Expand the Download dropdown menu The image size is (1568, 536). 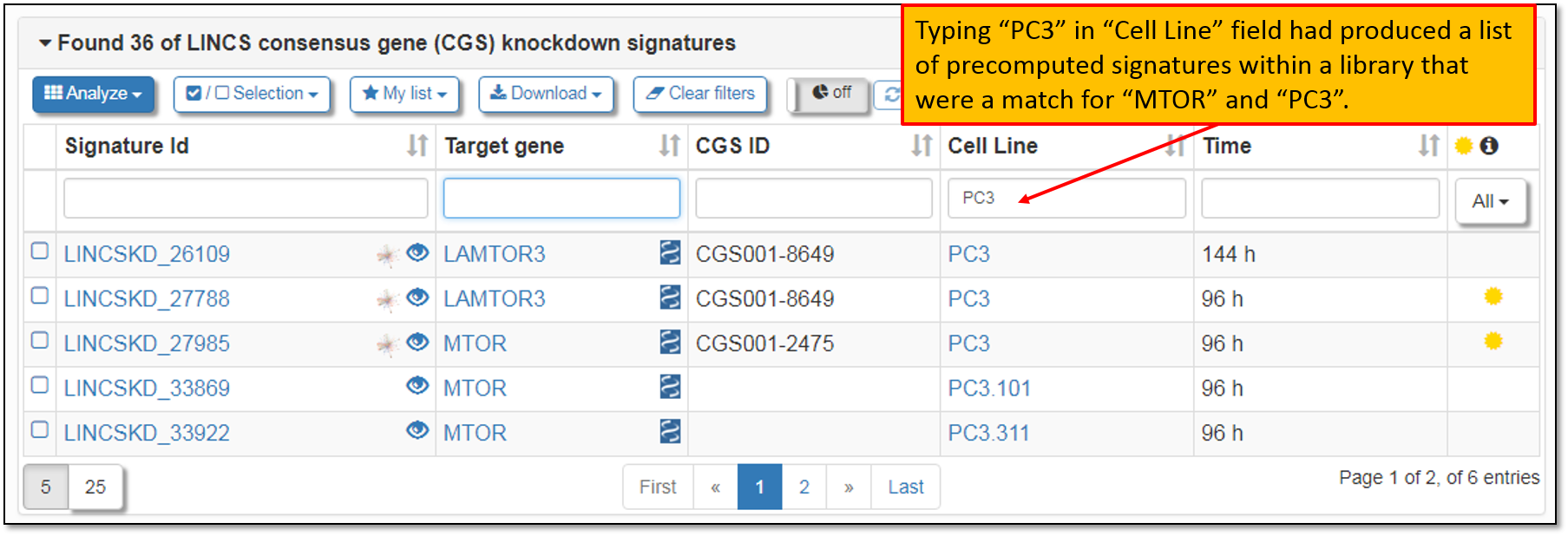546,94
